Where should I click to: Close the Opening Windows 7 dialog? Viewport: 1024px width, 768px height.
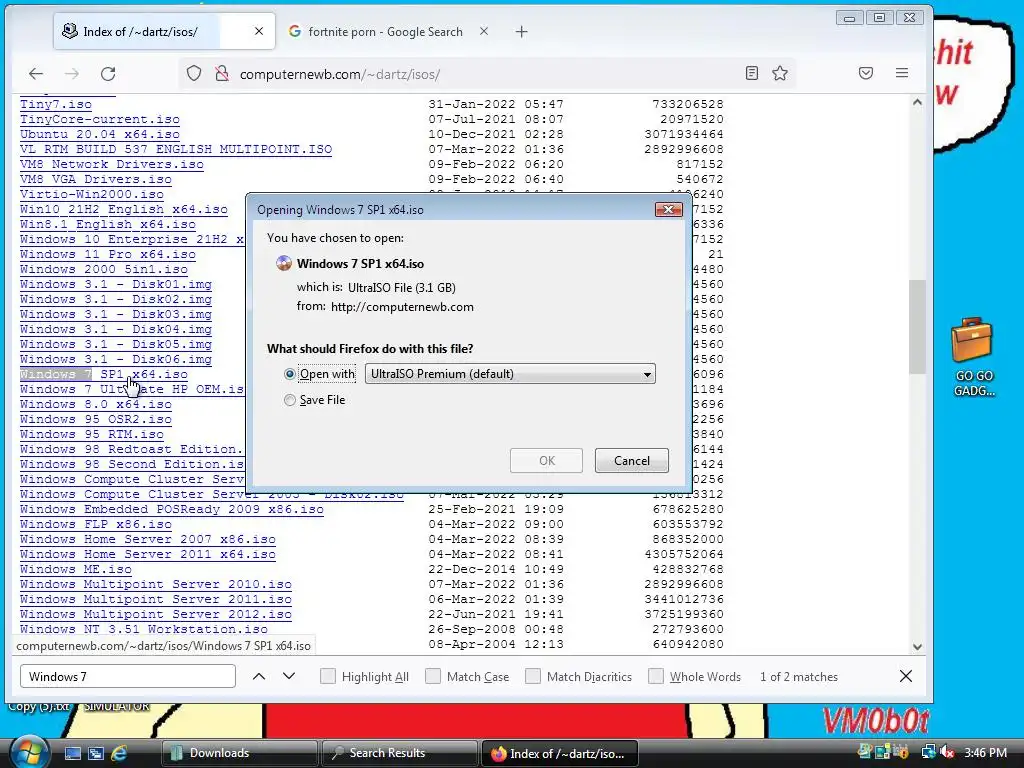click(668, 210)
